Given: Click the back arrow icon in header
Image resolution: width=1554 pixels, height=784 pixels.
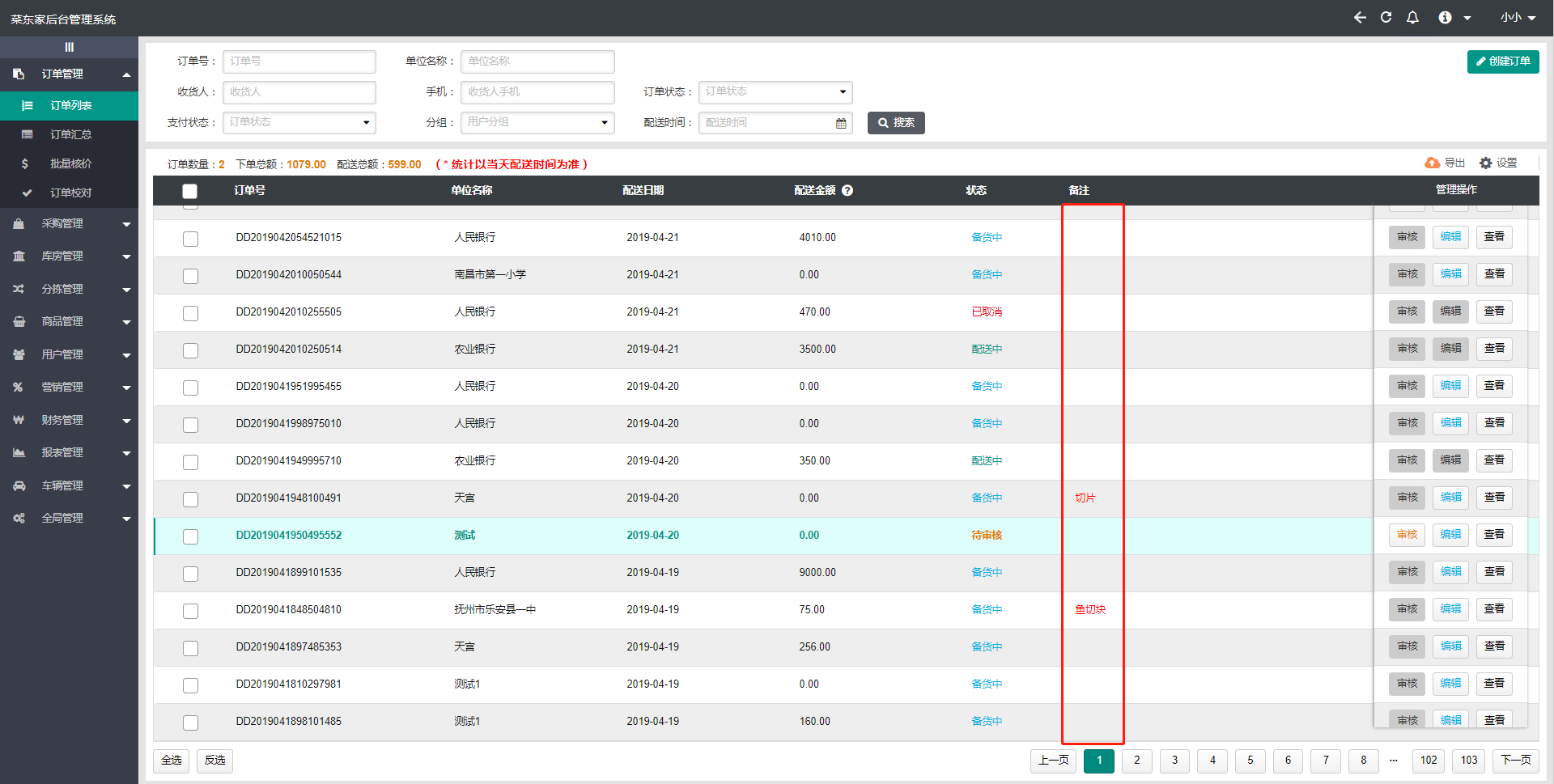Looking at the screenshot, I should pos(1360,18).
